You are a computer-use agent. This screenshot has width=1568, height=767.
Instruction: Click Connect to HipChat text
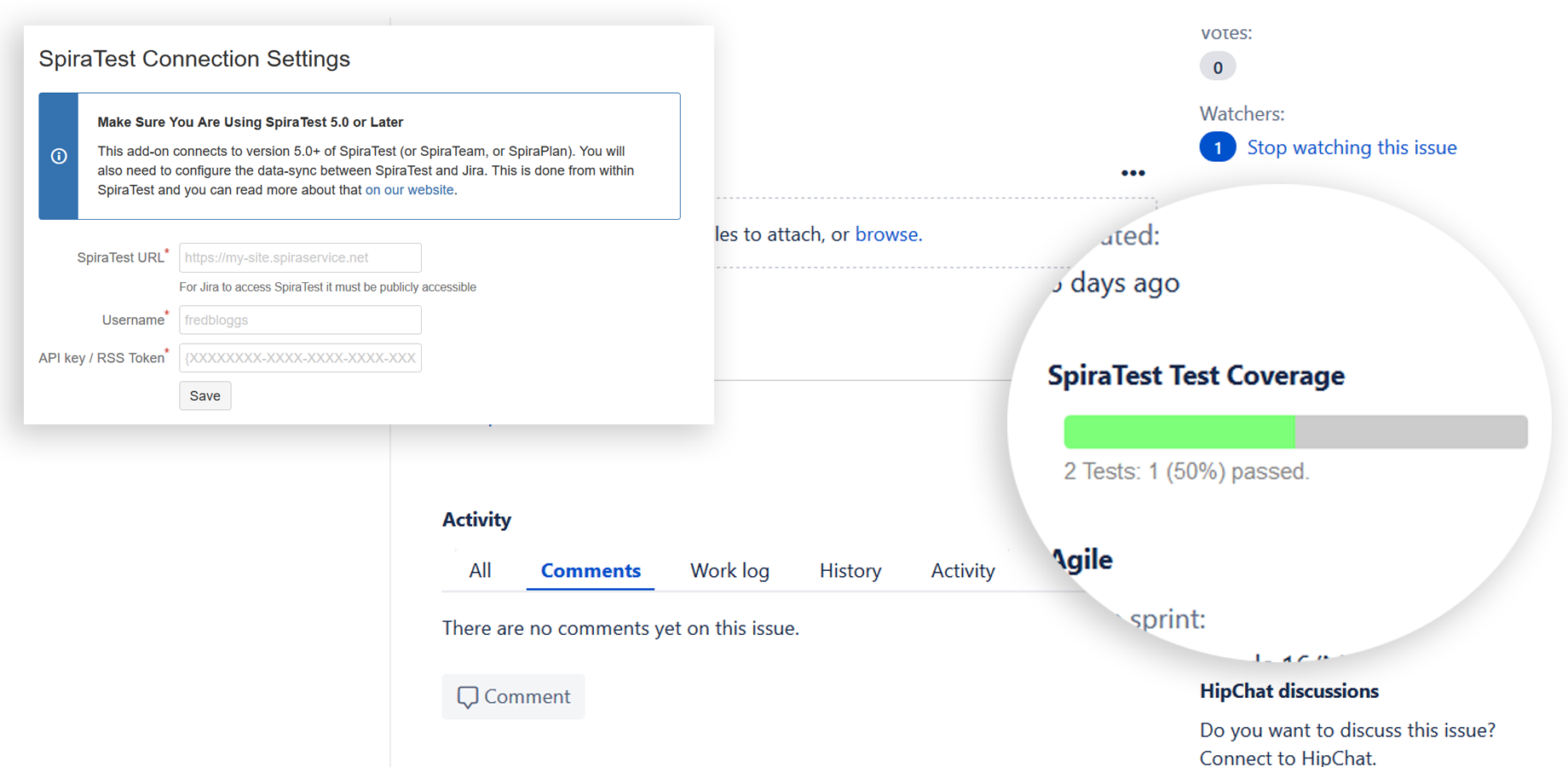click(1287, 758)
